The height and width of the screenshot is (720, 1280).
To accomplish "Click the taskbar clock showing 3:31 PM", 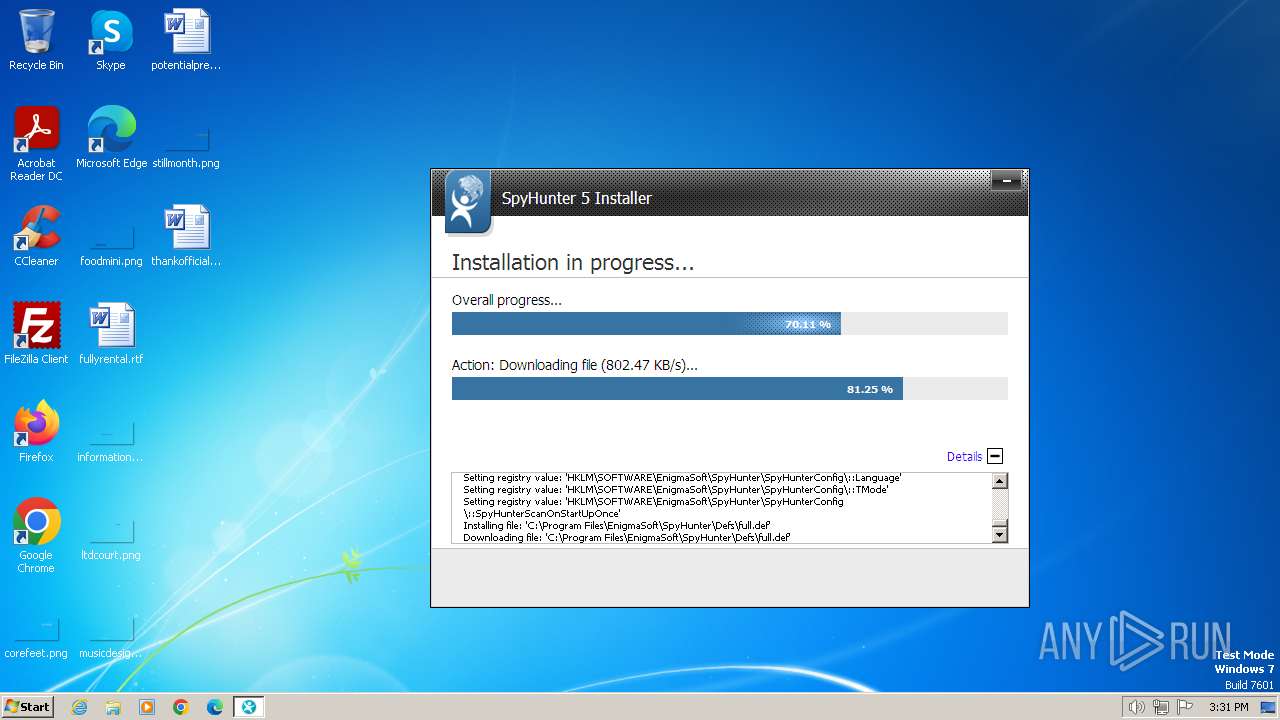I will coord(1228,707).
